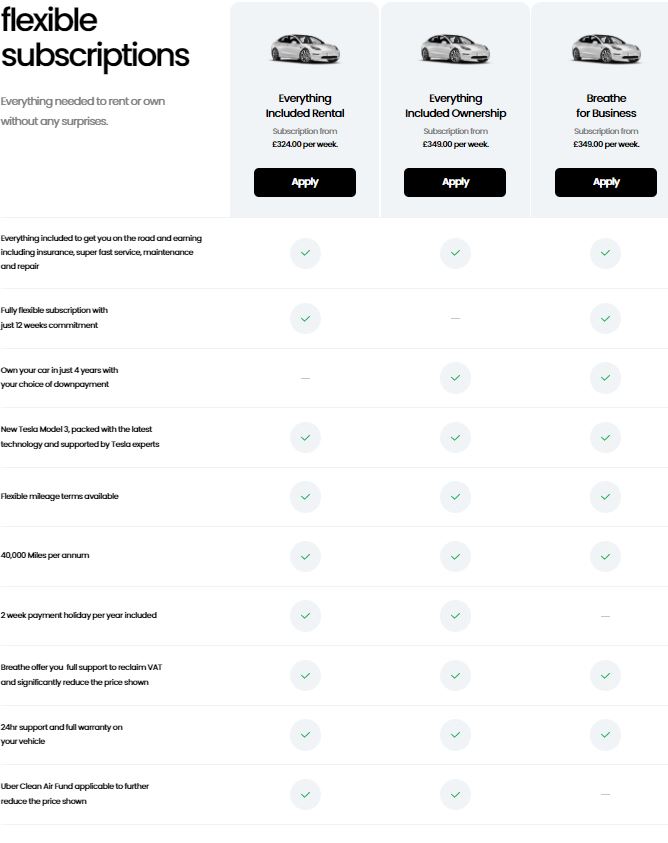668x843 pixels.
Task: Select the car image for Everything Included Ownership
Action: pos(455,49)
